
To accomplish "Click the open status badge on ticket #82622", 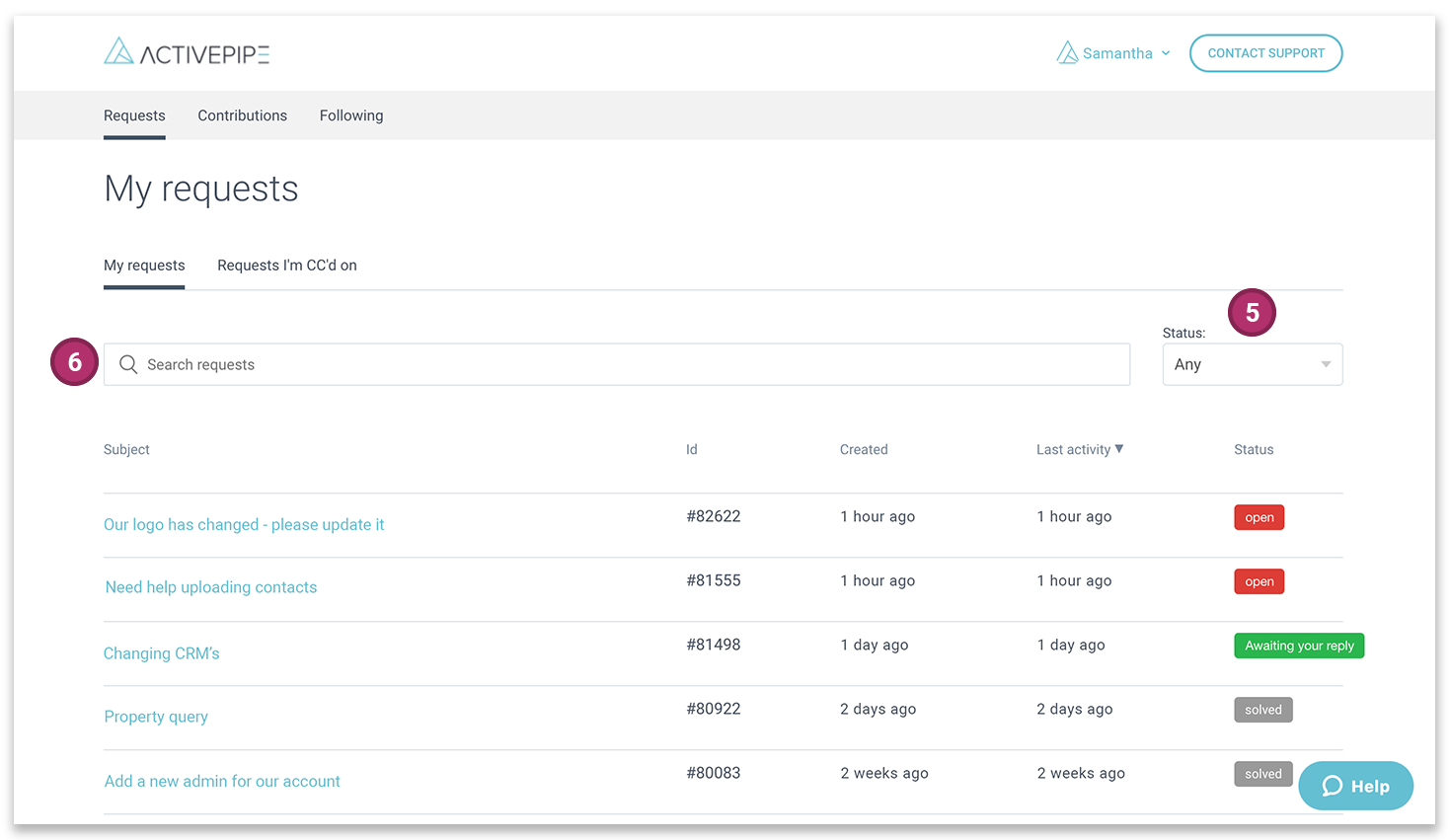I will (1259, 516).
